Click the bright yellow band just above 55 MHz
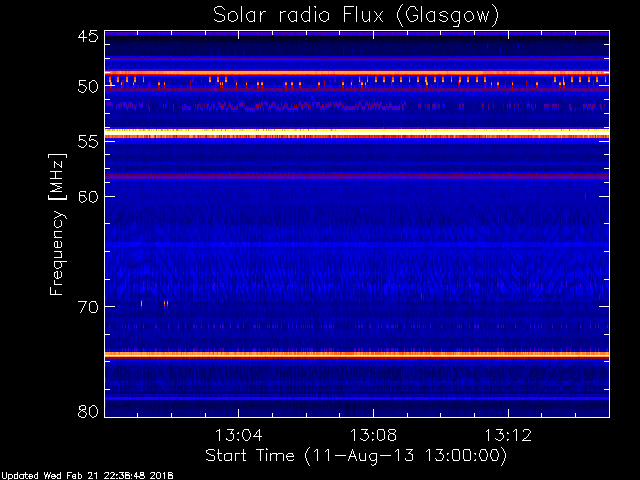640x480 pixels. (x=356, y=132)
